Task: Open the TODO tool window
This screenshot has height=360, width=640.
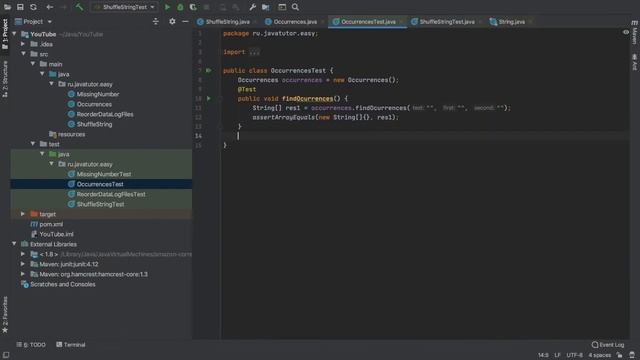Action: tap(31, 344)
